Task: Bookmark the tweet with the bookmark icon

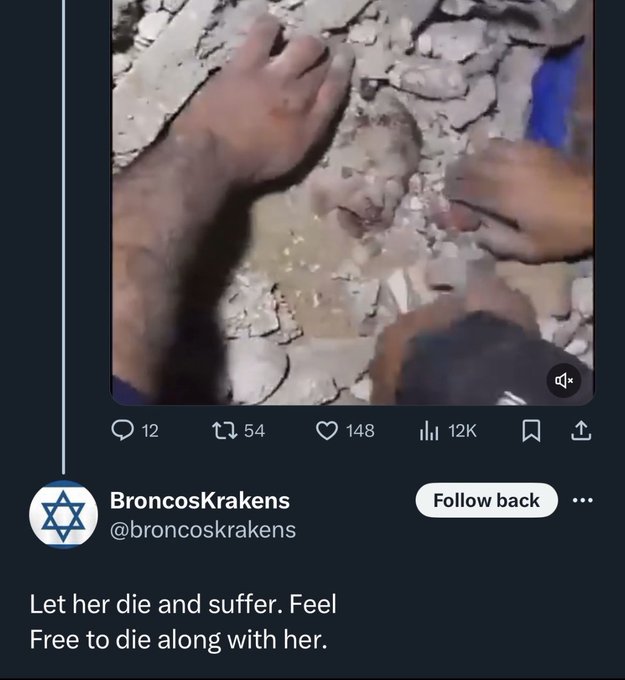Action: click(x=533, y=431)
